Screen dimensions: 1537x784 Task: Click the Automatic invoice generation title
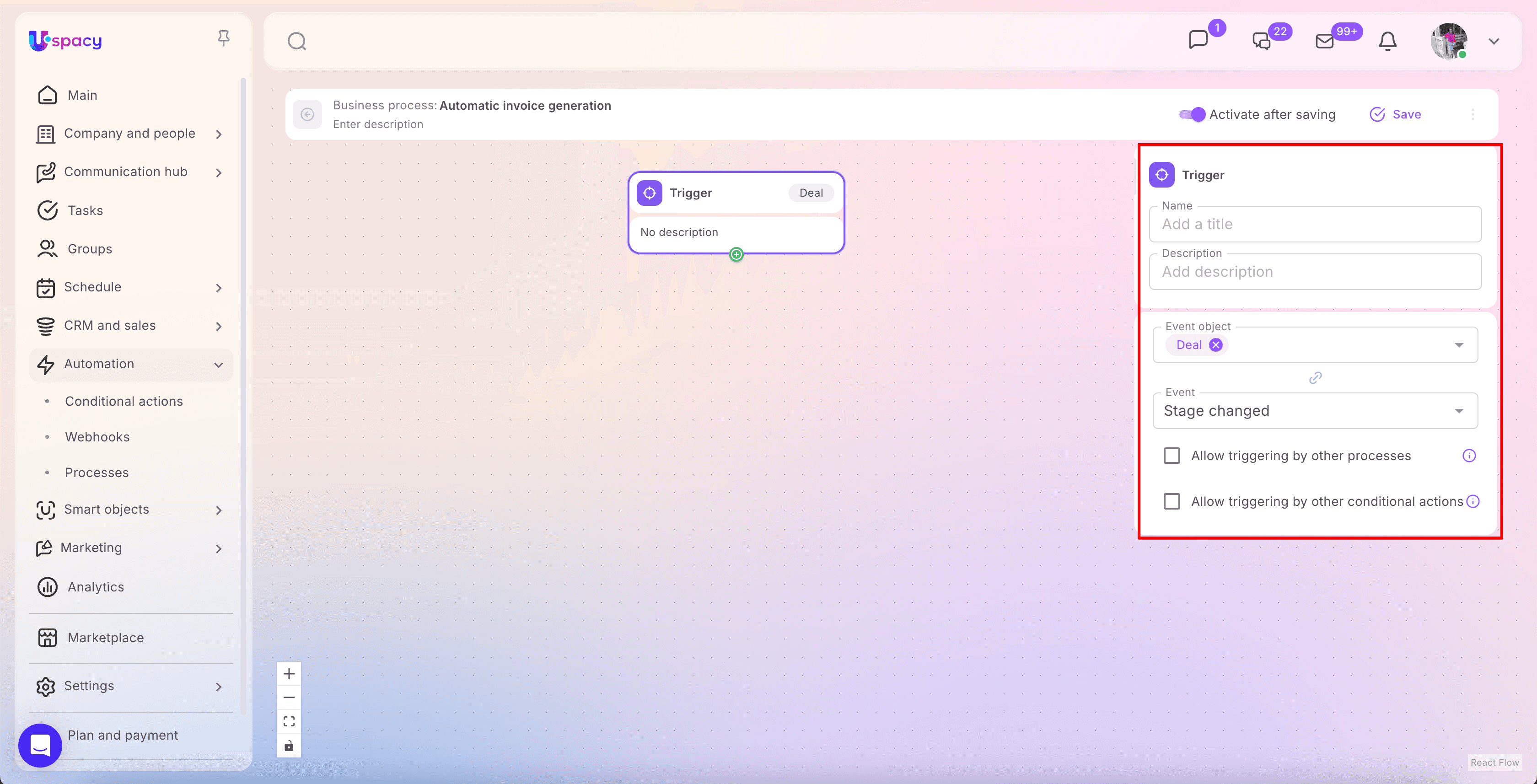pos(525,106)
